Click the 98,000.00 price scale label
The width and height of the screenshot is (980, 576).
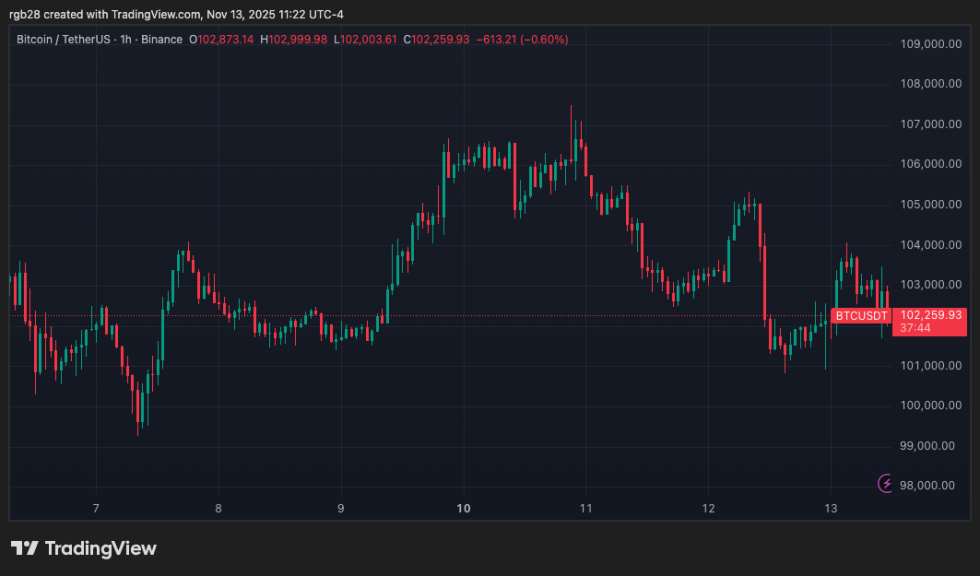(x=925, y=486)
